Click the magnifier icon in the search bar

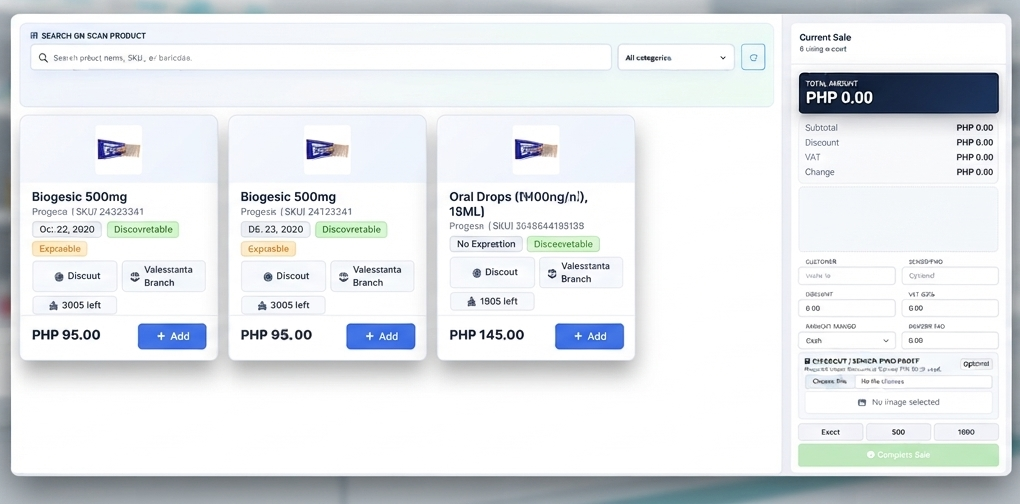43,58
